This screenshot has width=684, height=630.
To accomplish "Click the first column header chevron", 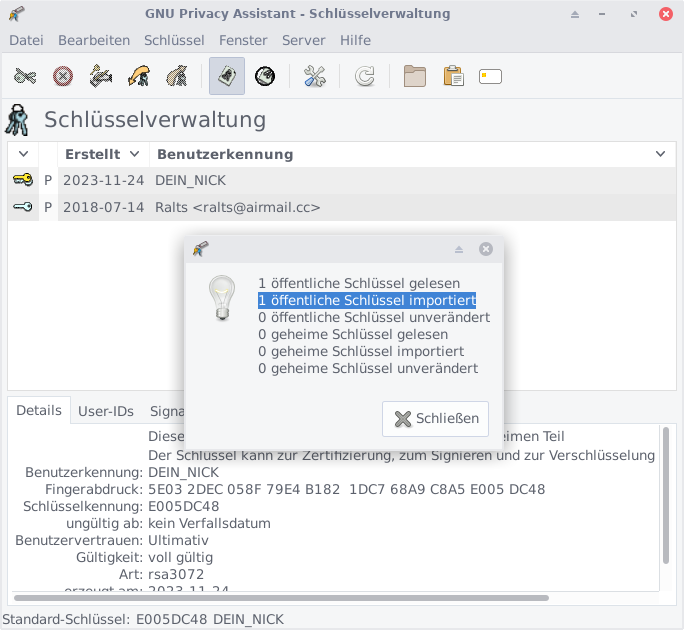I will (23, 154).
